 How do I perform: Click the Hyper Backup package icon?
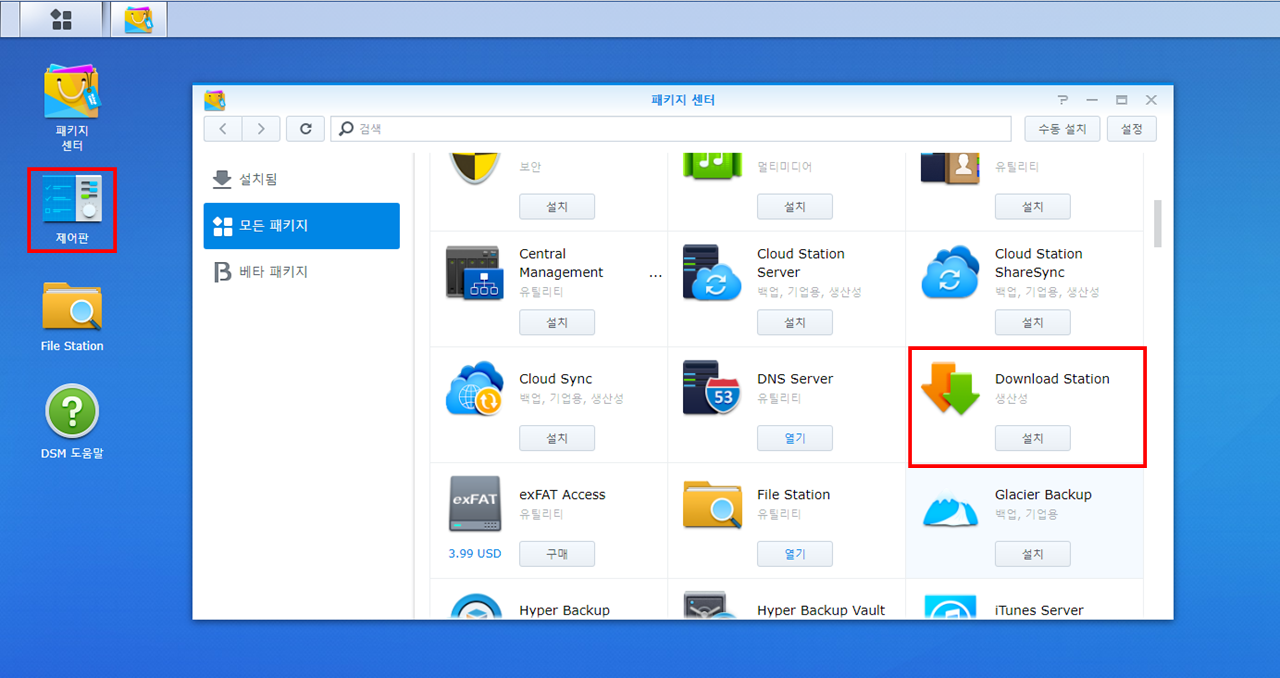point(474,606)
